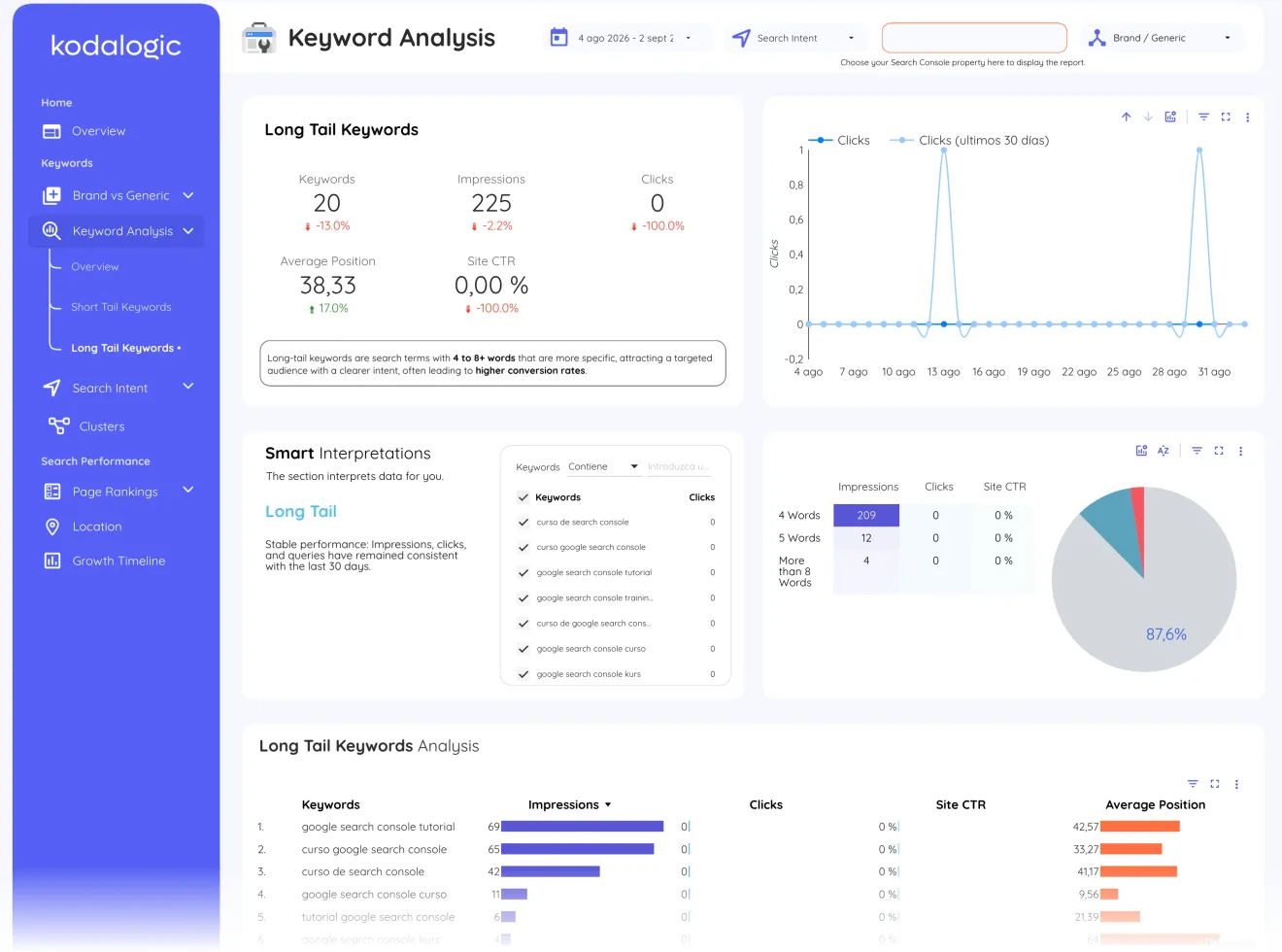This screenshot has height=952, width=1282.
Task: Click the Brand vs Generic sidebar icon
Action: coord(51,195)
